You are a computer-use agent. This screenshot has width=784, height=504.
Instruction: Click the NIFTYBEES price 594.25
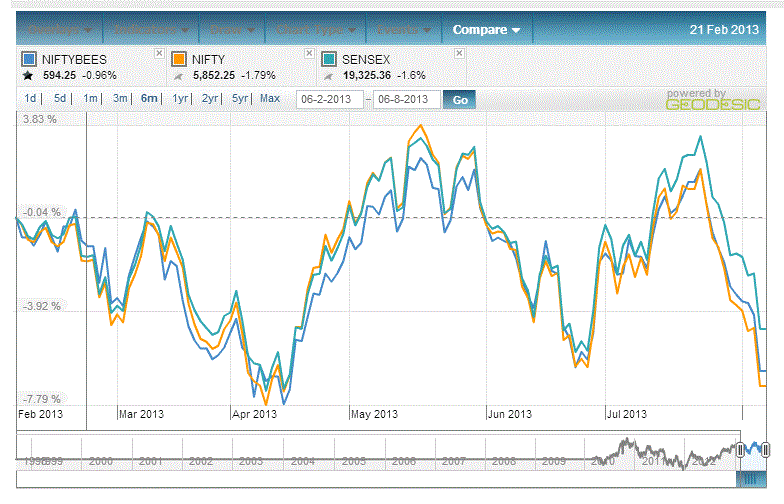60,76
